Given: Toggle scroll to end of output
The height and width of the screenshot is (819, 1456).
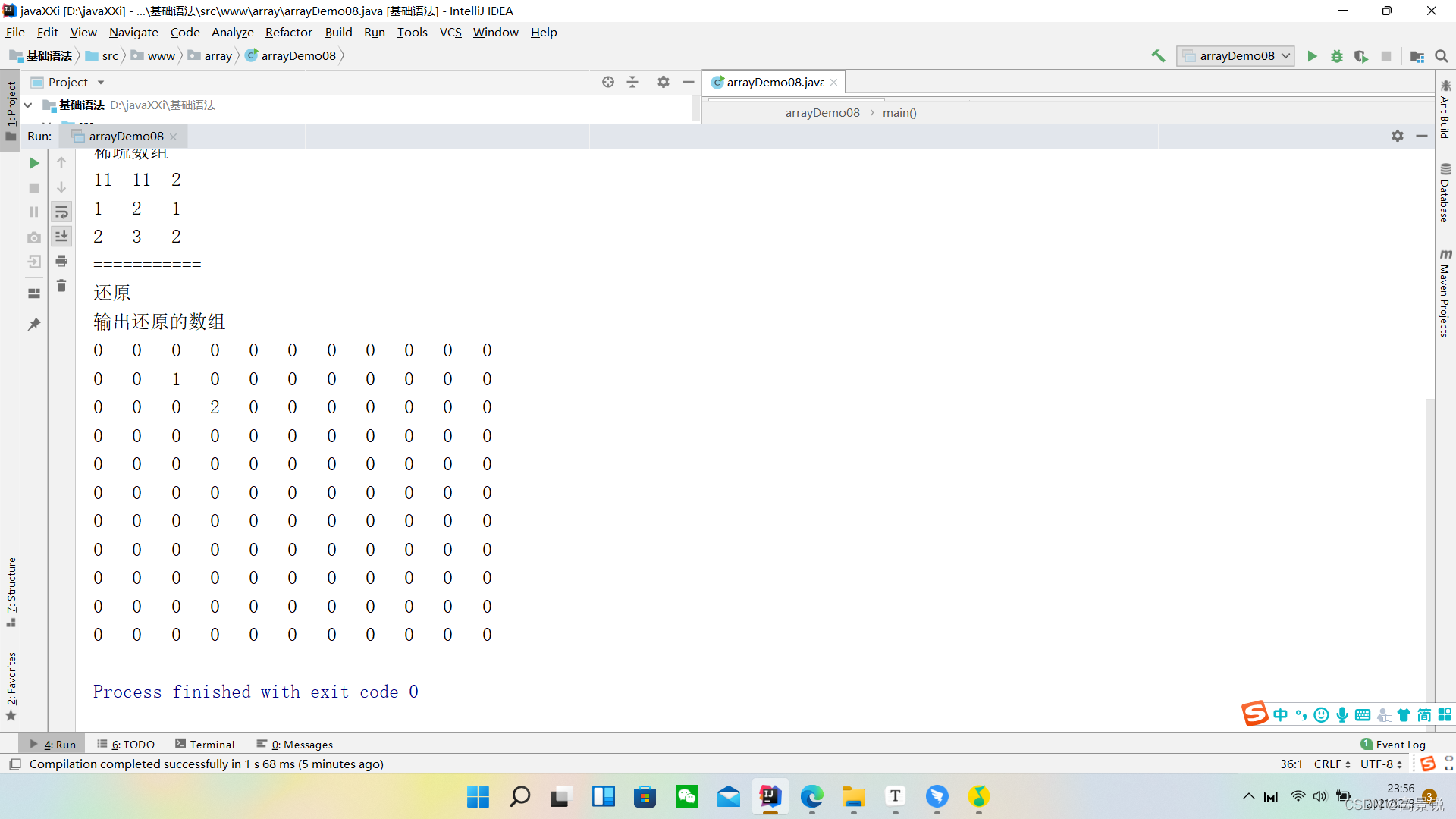Looking at the screenshot, I should 61,237.
